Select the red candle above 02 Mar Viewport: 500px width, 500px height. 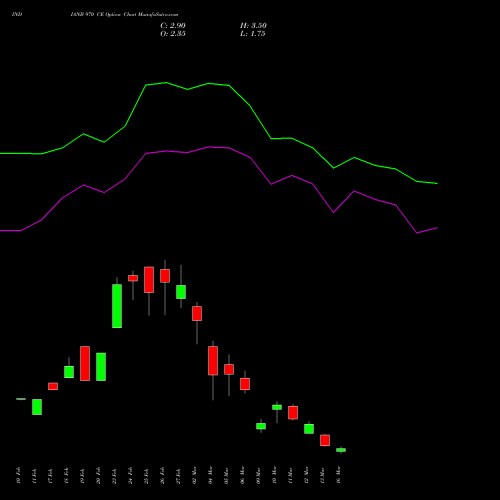click(197, 314)
